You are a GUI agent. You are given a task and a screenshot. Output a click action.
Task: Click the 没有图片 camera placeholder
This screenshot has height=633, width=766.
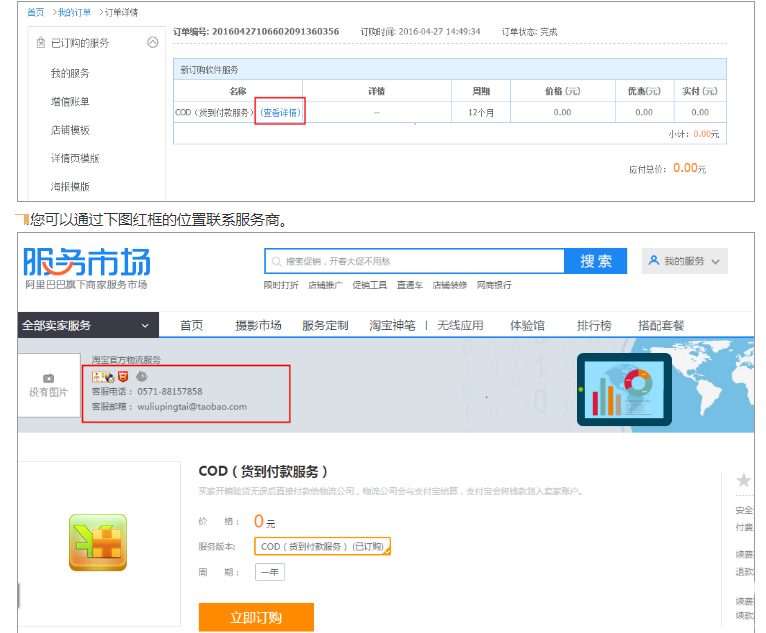[x=49, y=385]
